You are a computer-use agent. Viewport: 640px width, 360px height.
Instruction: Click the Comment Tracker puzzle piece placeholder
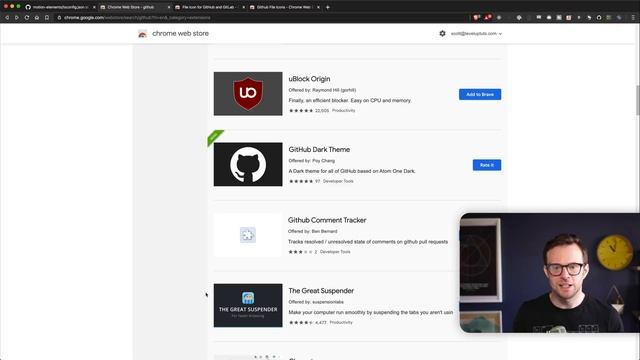click(248, 235)
